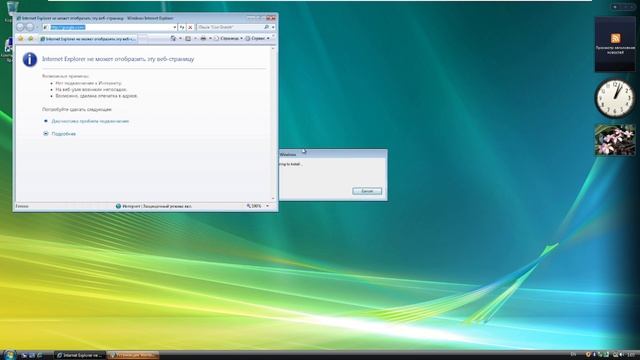Expand the Подробнее (More information) section

[x=60, y=134]
